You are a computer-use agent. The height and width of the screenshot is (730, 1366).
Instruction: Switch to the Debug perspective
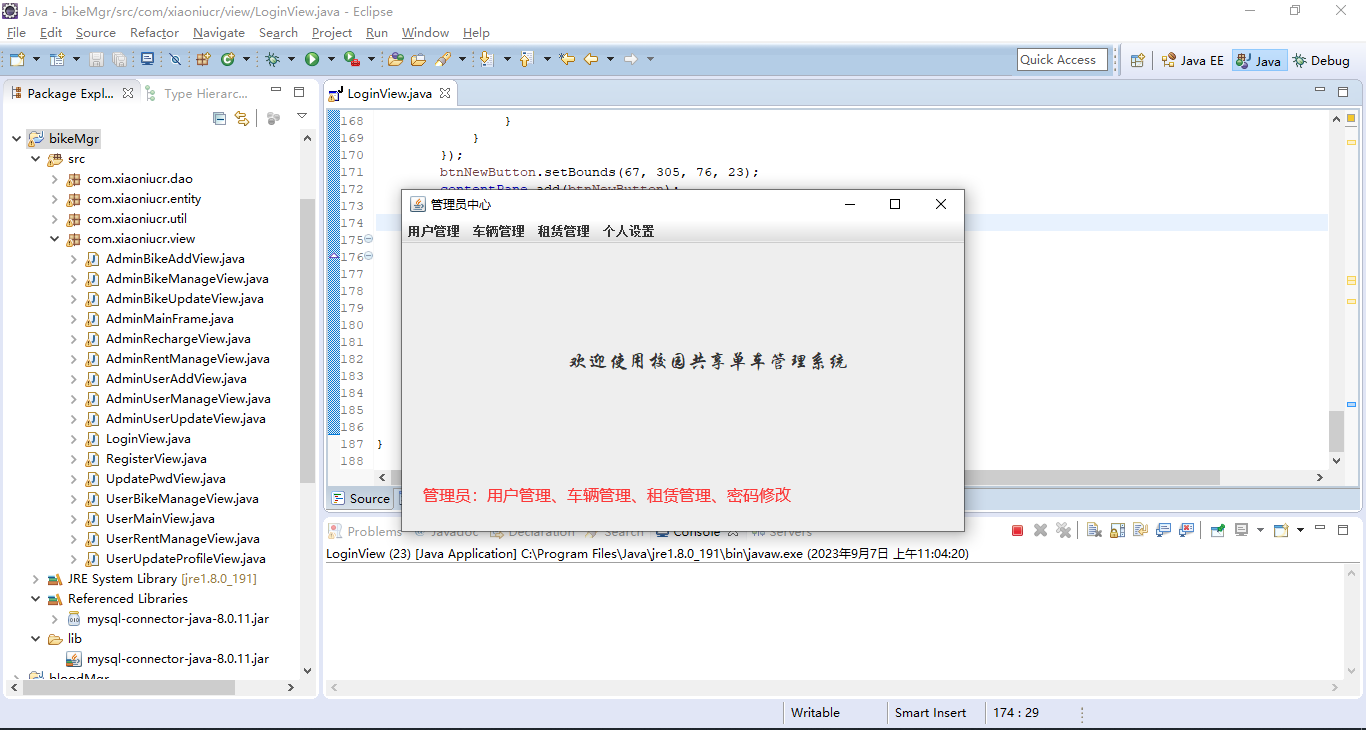click(1321, 60)
